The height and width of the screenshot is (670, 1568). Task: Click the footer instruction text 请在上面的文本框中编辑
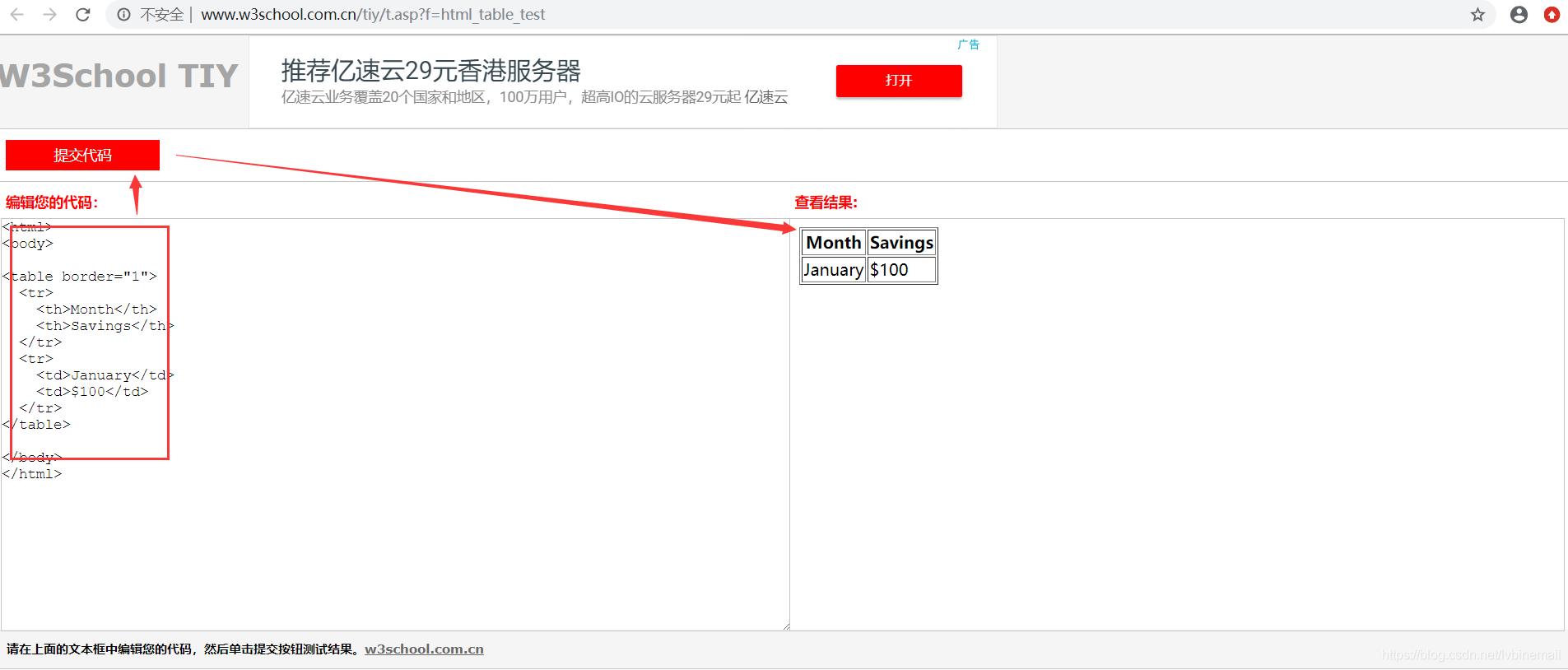(x=184, y=649)
